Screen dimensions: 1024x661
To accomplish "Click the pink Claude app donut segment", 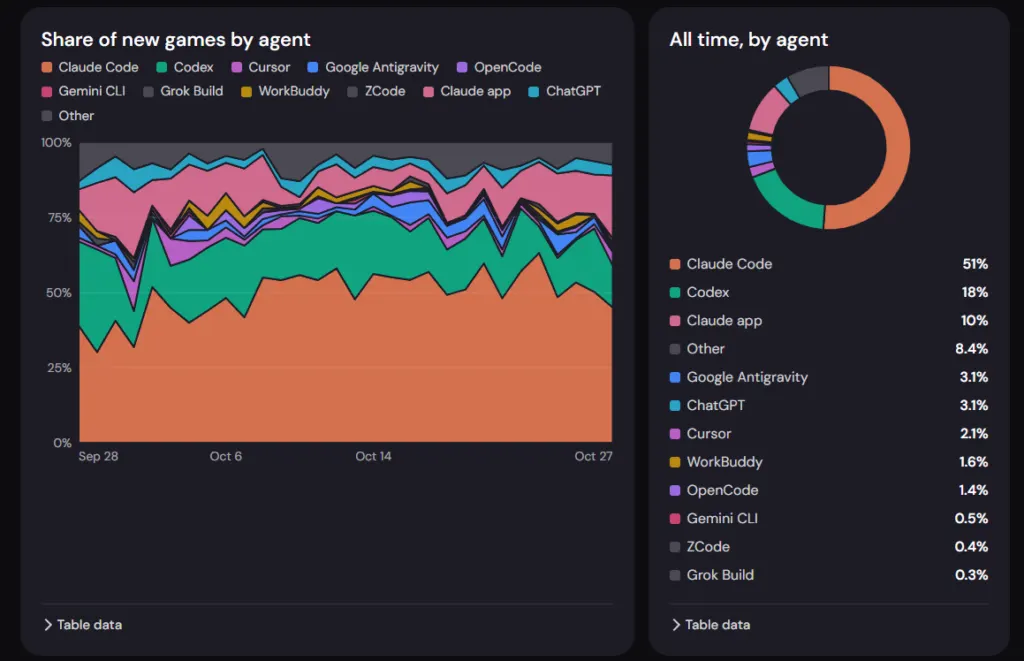I will pyautogui.click(x=767, y=111).
